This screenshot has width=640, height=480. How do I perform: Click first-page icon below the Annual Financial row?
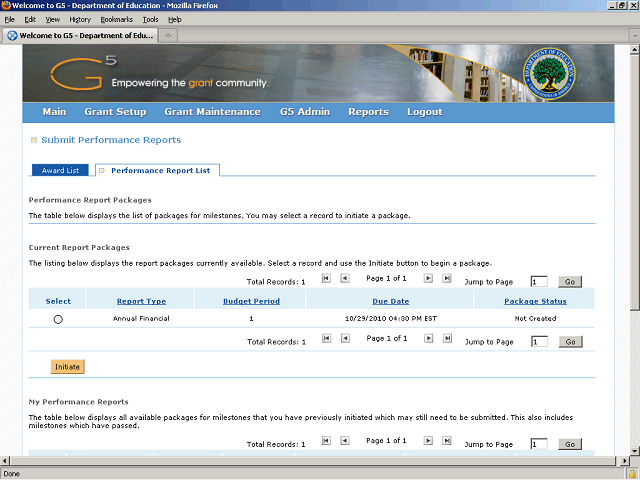[326, 338]
